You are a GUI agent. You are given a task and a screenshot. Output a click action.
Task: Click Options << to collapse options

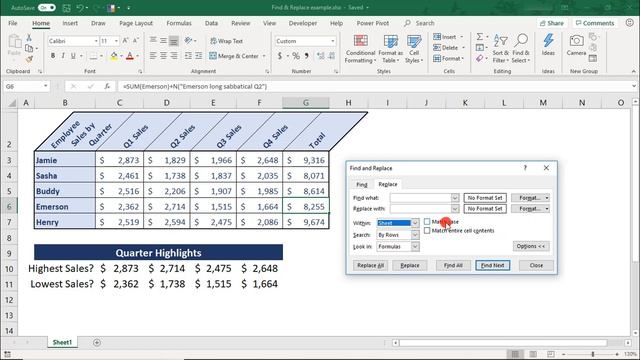tap(531, 246)
